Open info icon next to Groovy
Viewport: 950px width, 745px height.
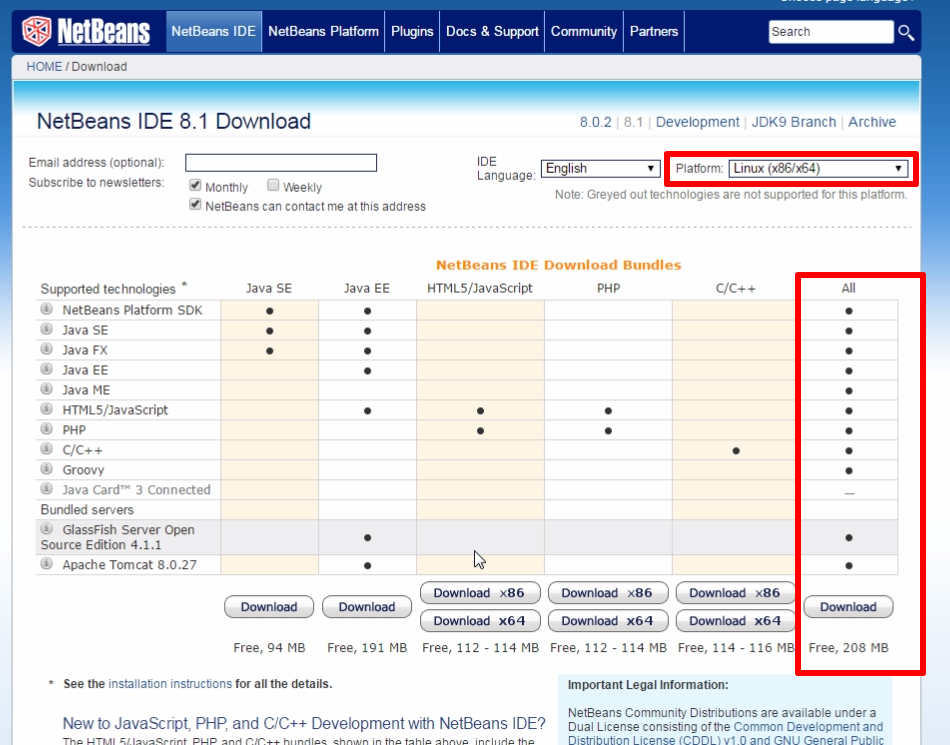(47, 469)
